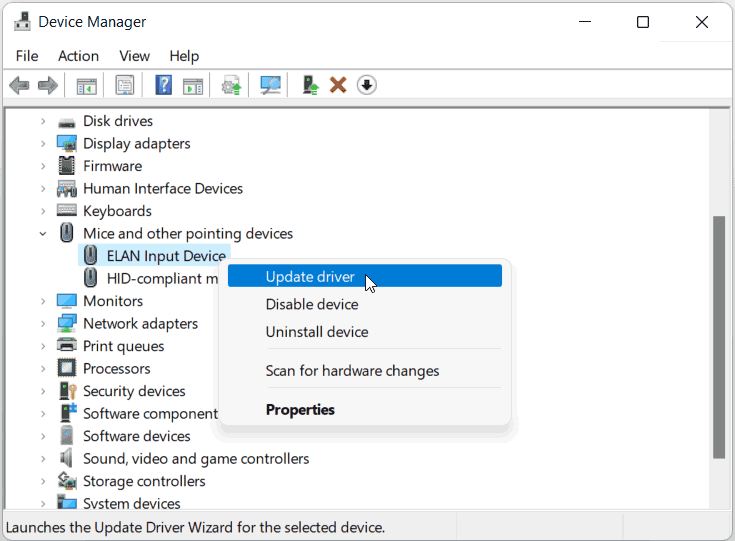Viewport: 735px width, 541px height.
Task: Open the Help question-mark toolbar icon
Action: pyautogui.click(x=164, y=85)
